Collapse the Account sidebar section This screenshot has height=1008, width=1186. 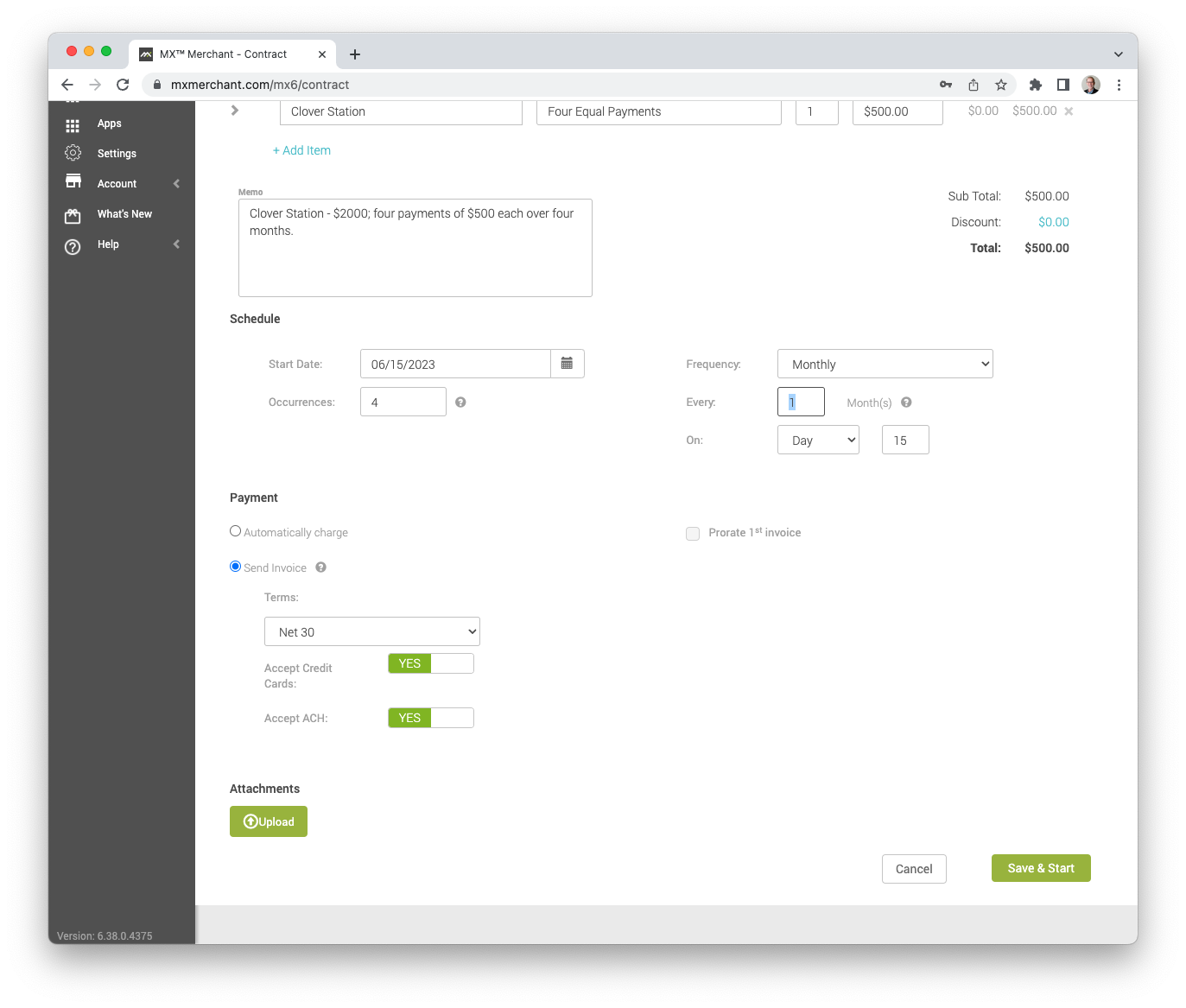pos(176,183)
